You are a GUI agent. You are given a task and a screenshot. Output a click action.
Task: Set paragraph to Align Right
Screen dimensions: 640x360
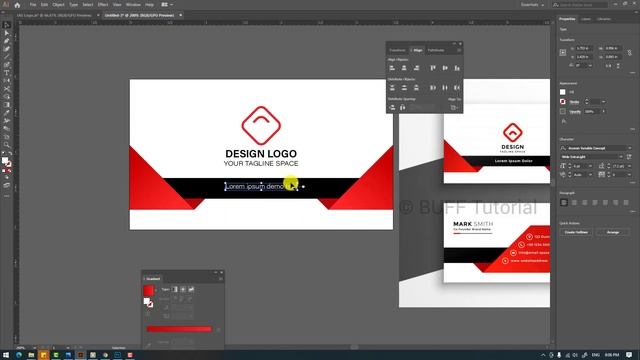pyautogui.click(x=584, y=202)
